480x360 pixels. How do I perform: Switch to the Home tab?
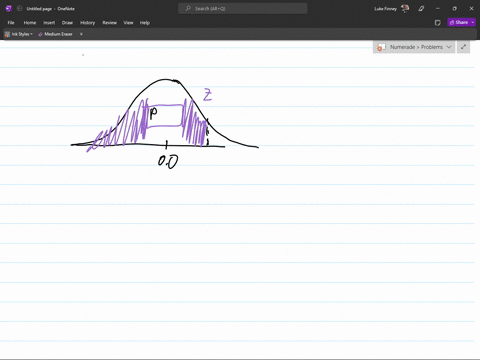30,23
